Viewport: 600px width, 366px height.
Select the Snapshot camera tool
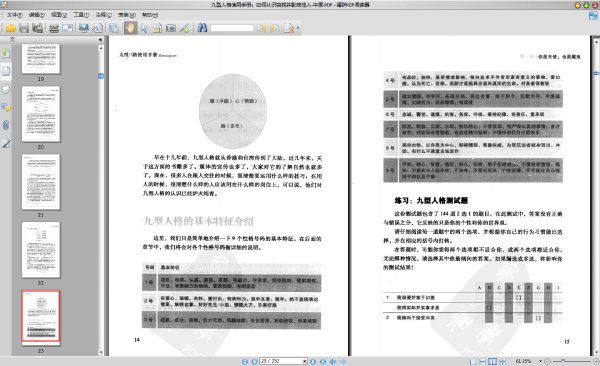[171, 28]
